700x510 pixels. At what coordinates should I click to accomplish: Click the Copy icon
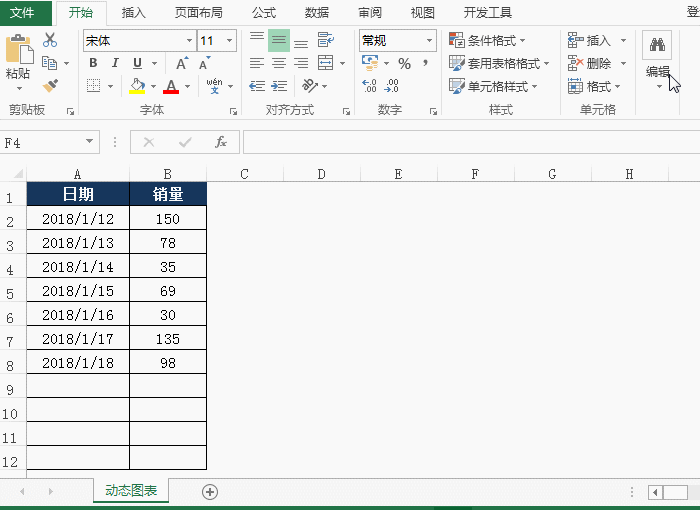[50, 63]
